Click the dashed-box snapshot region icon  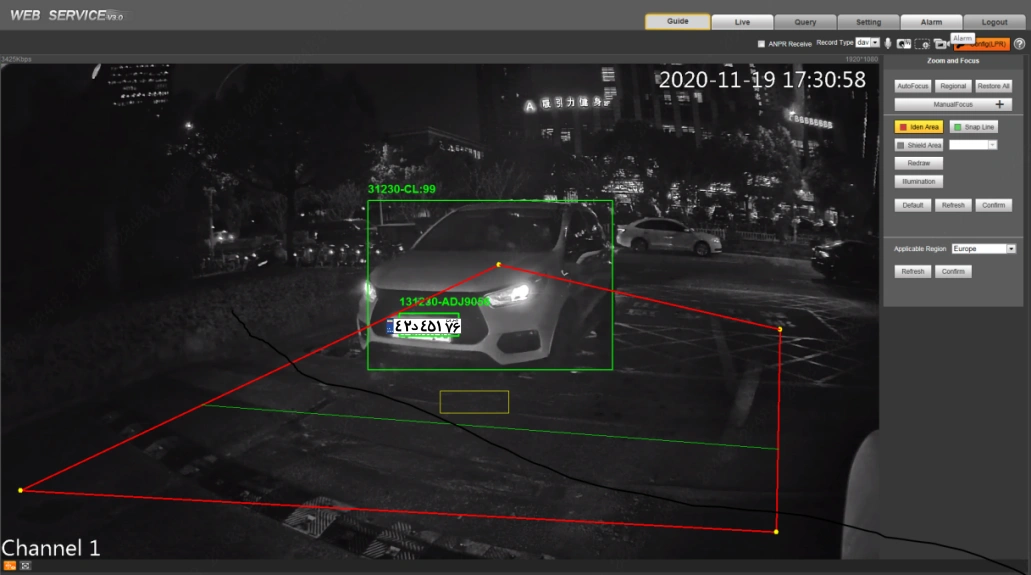(922, 44)
